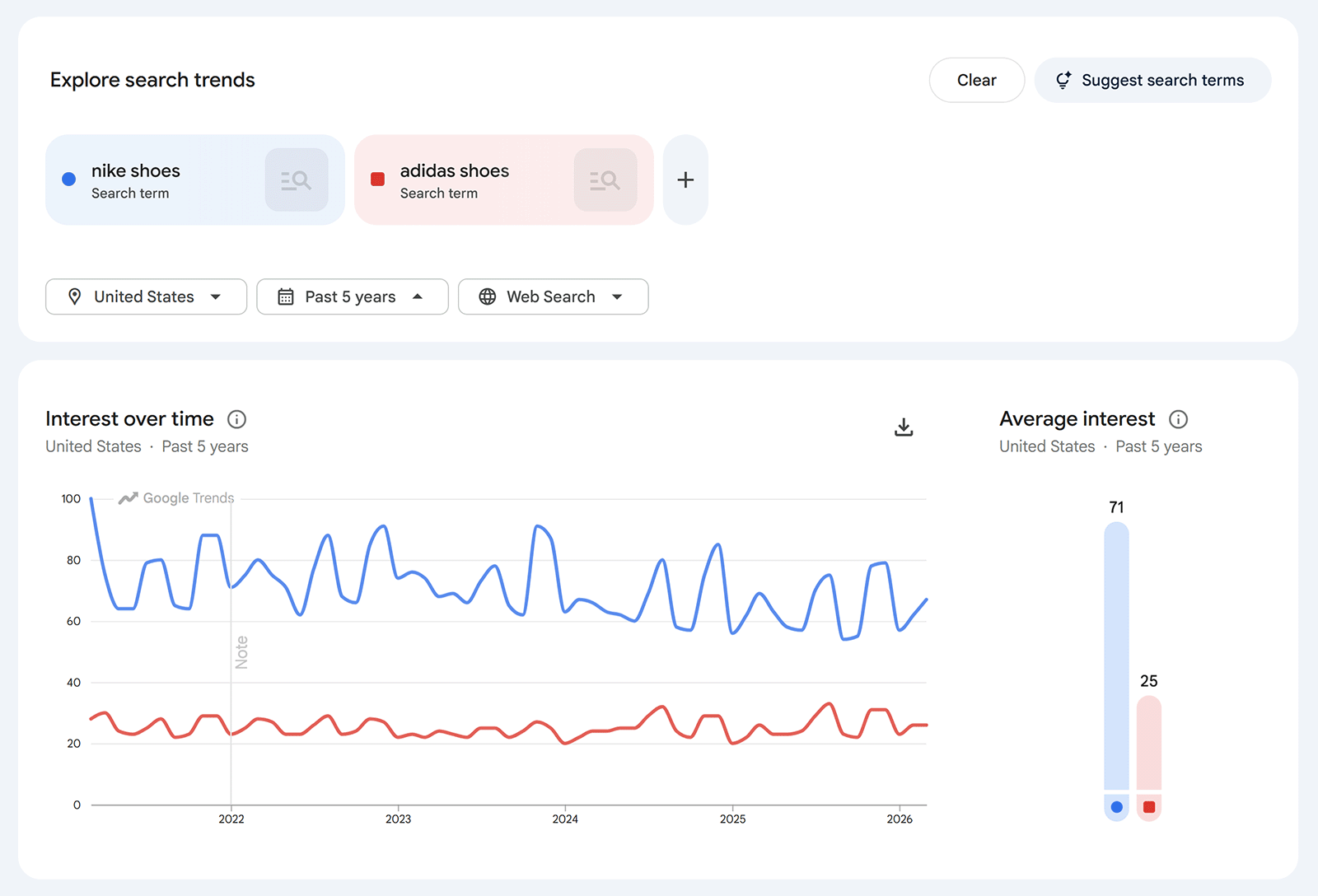This screenshot has height=896, width=1318.
Task: Click the location pin icon for region filter
Action: coord(75,296)
